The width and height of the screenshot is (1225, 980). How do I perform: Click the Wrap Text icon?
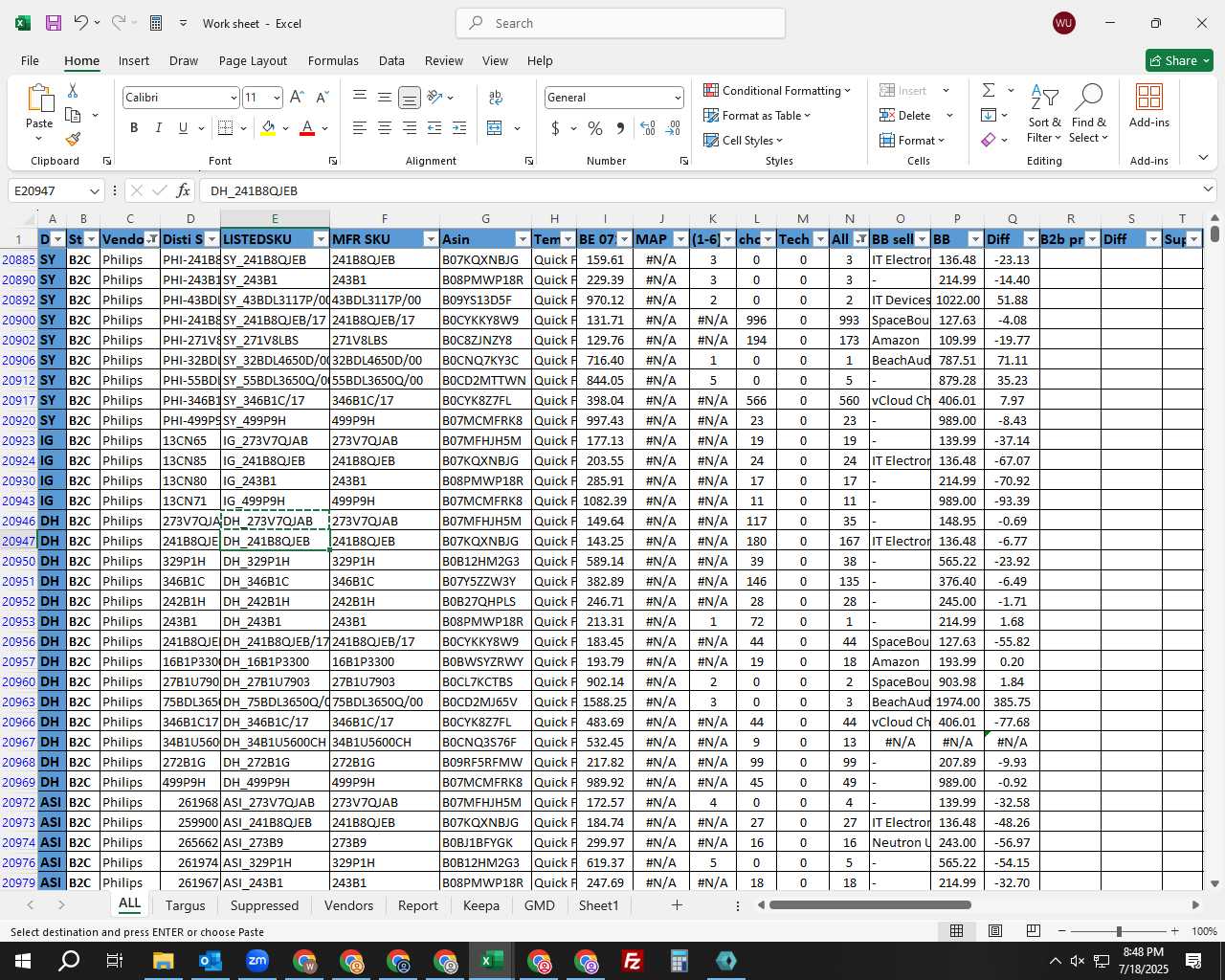click(x=496, y=98)
